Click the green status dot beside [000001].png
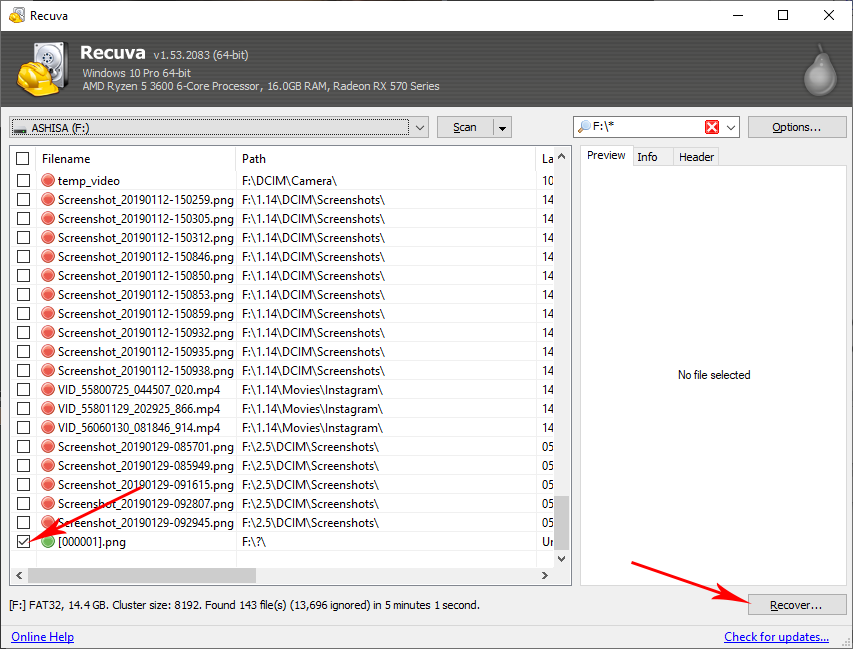 click(48, 542)
